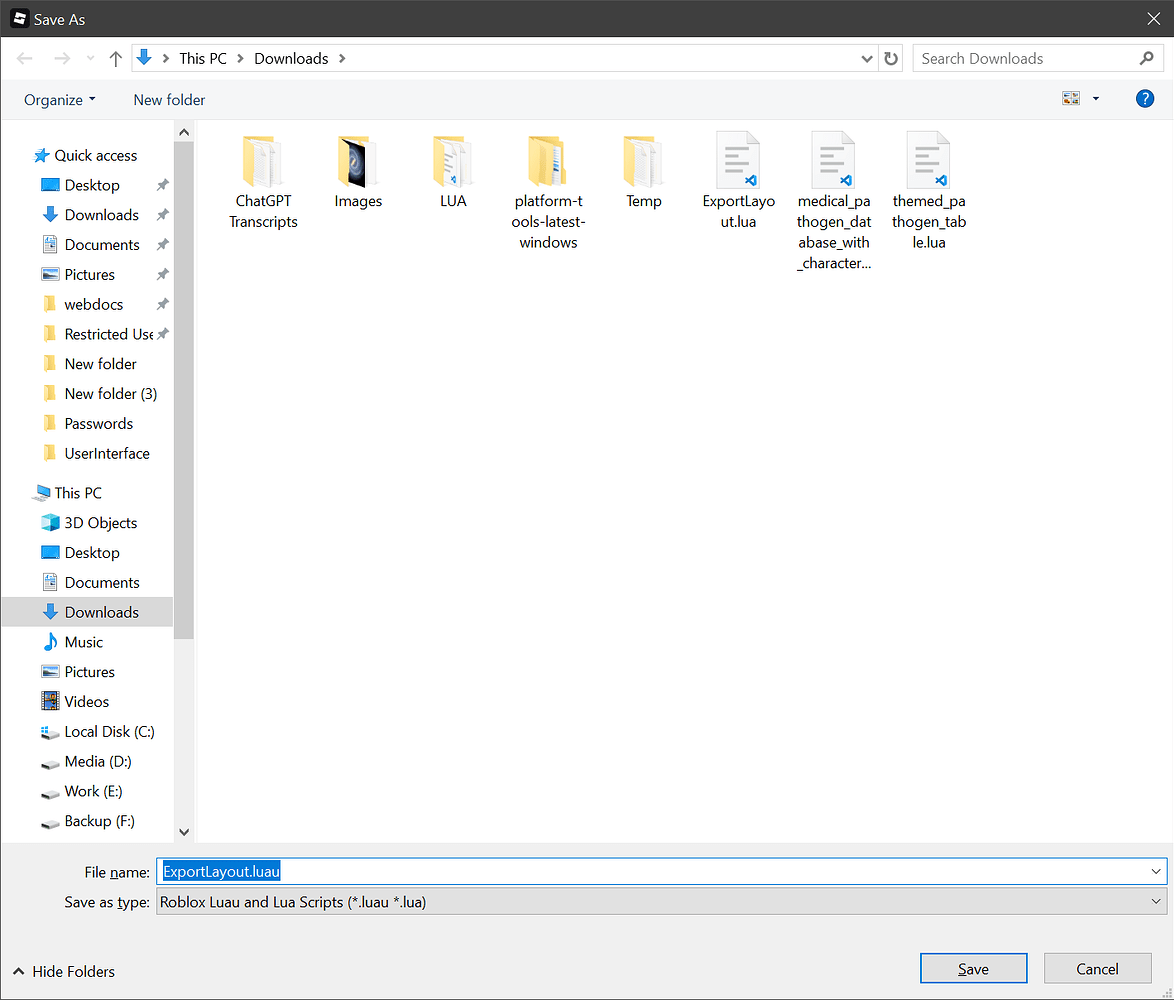Expand File name history dropdown
The height and width of the screenshot is (1000, 1174).
point(1155,871)
